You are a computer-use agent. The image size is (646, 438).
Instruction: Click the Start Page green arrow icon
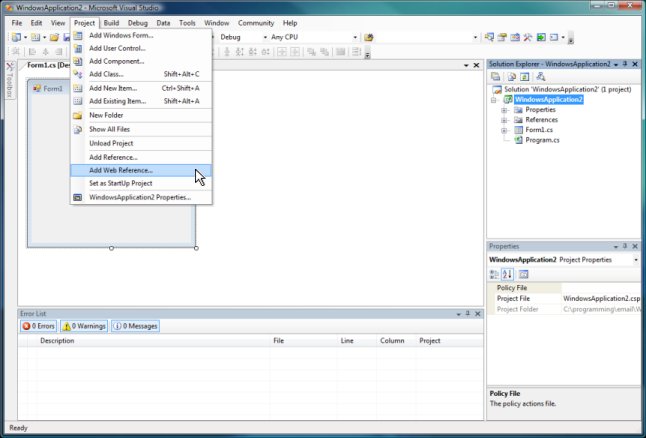click(541, 37)
